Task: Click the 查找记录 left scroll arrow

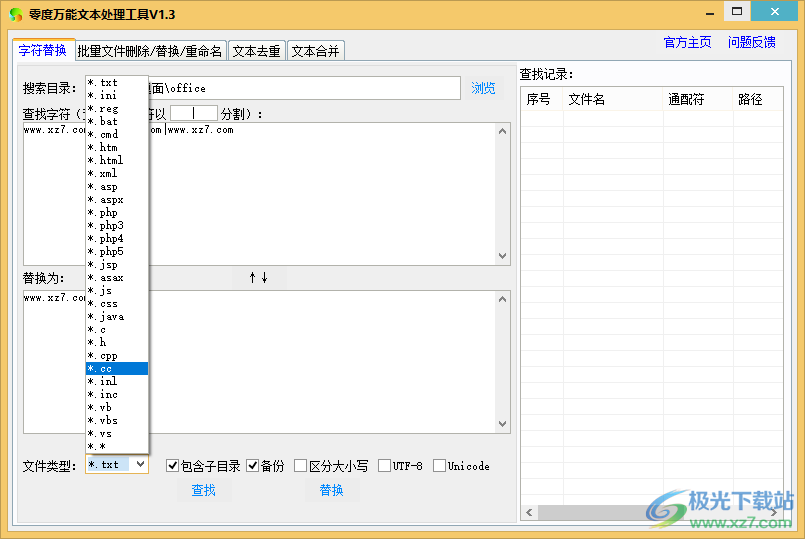Action: 529,512
